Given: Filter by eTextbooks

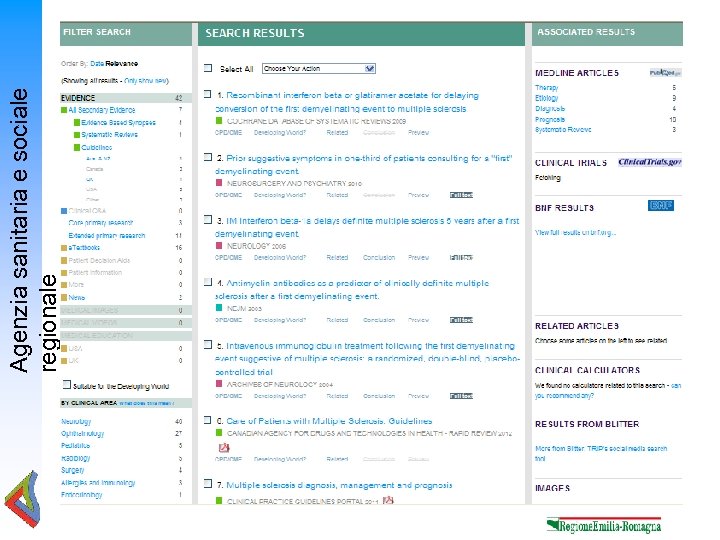Looking at the screenshot, I should [x=84, y=248].
